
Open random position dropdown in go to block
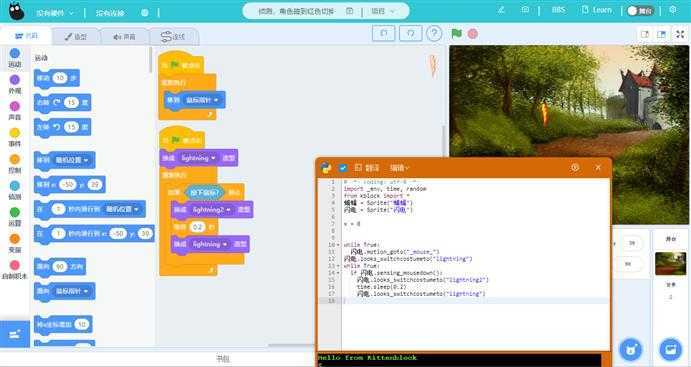pyautogui.click(x=72, y=160)
